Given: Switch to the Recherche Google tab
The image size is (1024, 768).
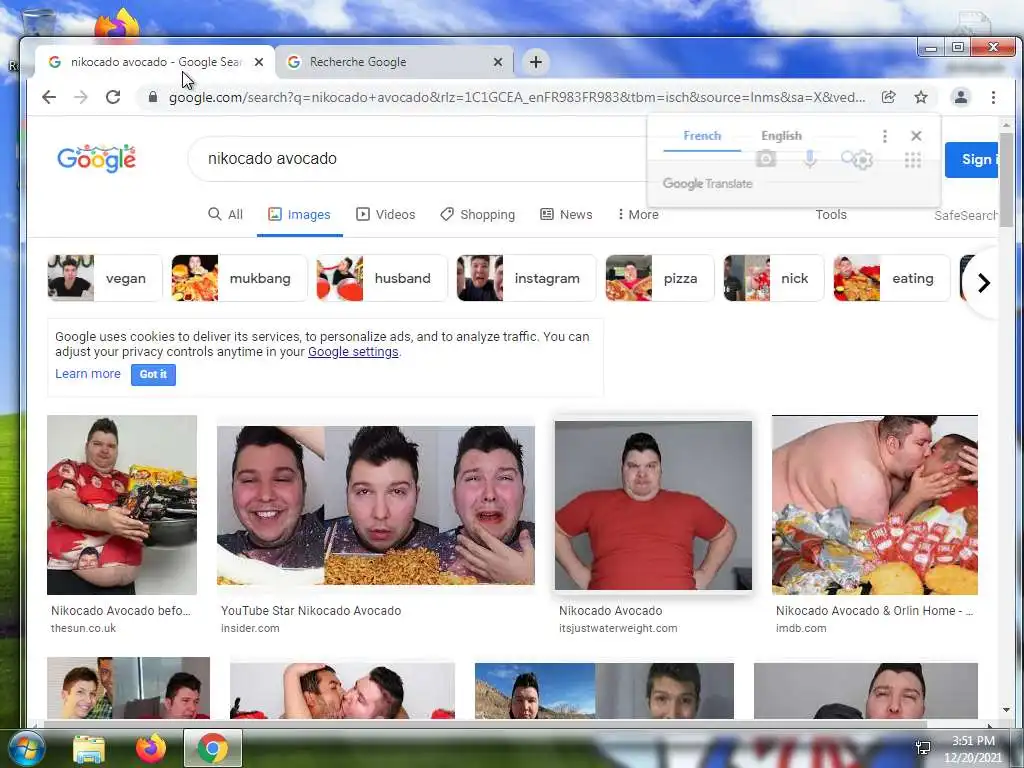Looking at the screenshot, I should pyautogui.click(x=394, y=62).
